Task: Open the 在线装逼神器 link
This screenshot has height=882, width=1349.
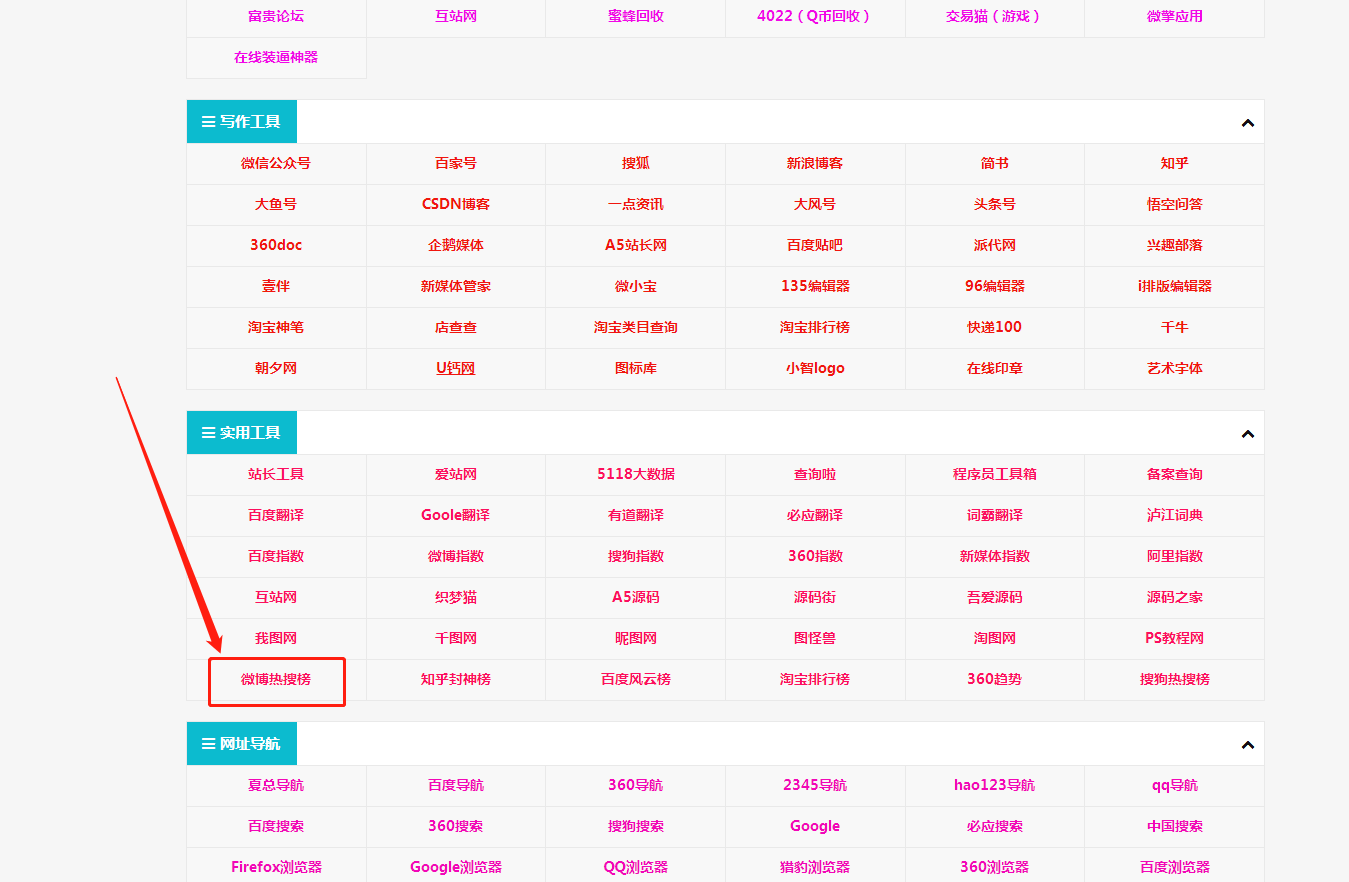Action: 276,57
